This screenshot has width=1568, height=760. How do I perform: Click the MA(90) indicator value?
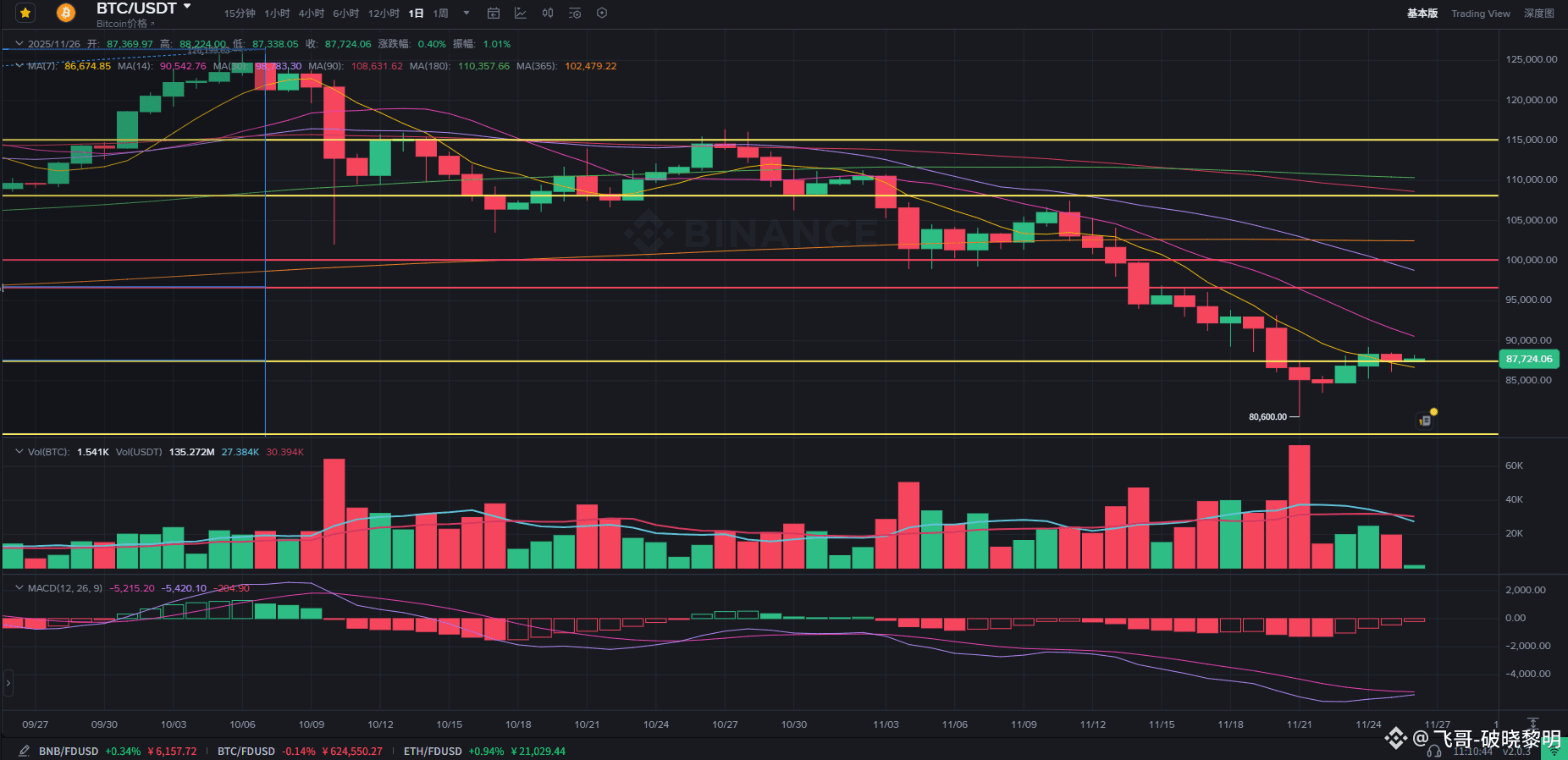coord(377,66)
